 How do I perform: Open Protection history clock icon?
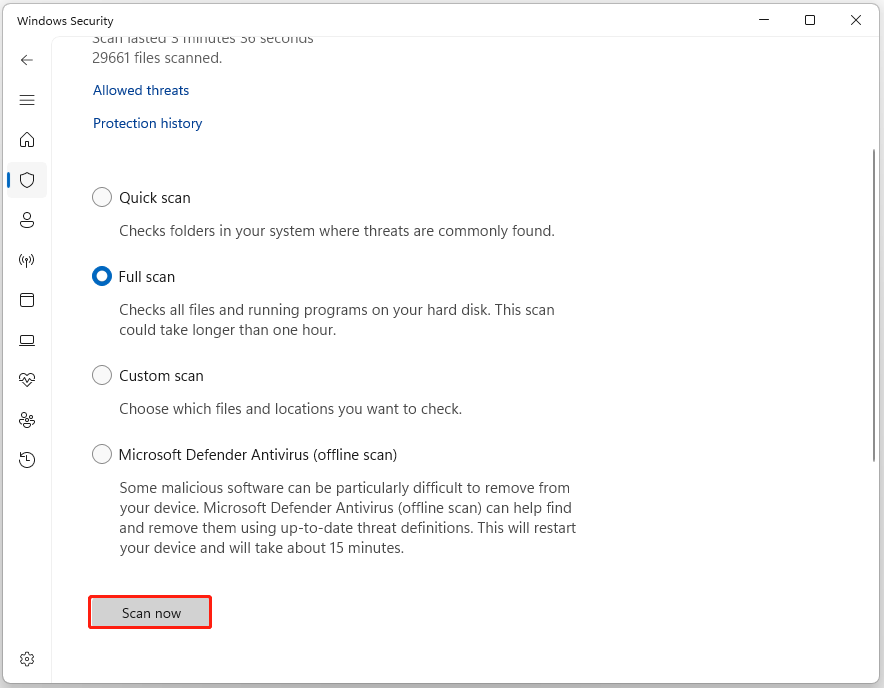(27, 459)
